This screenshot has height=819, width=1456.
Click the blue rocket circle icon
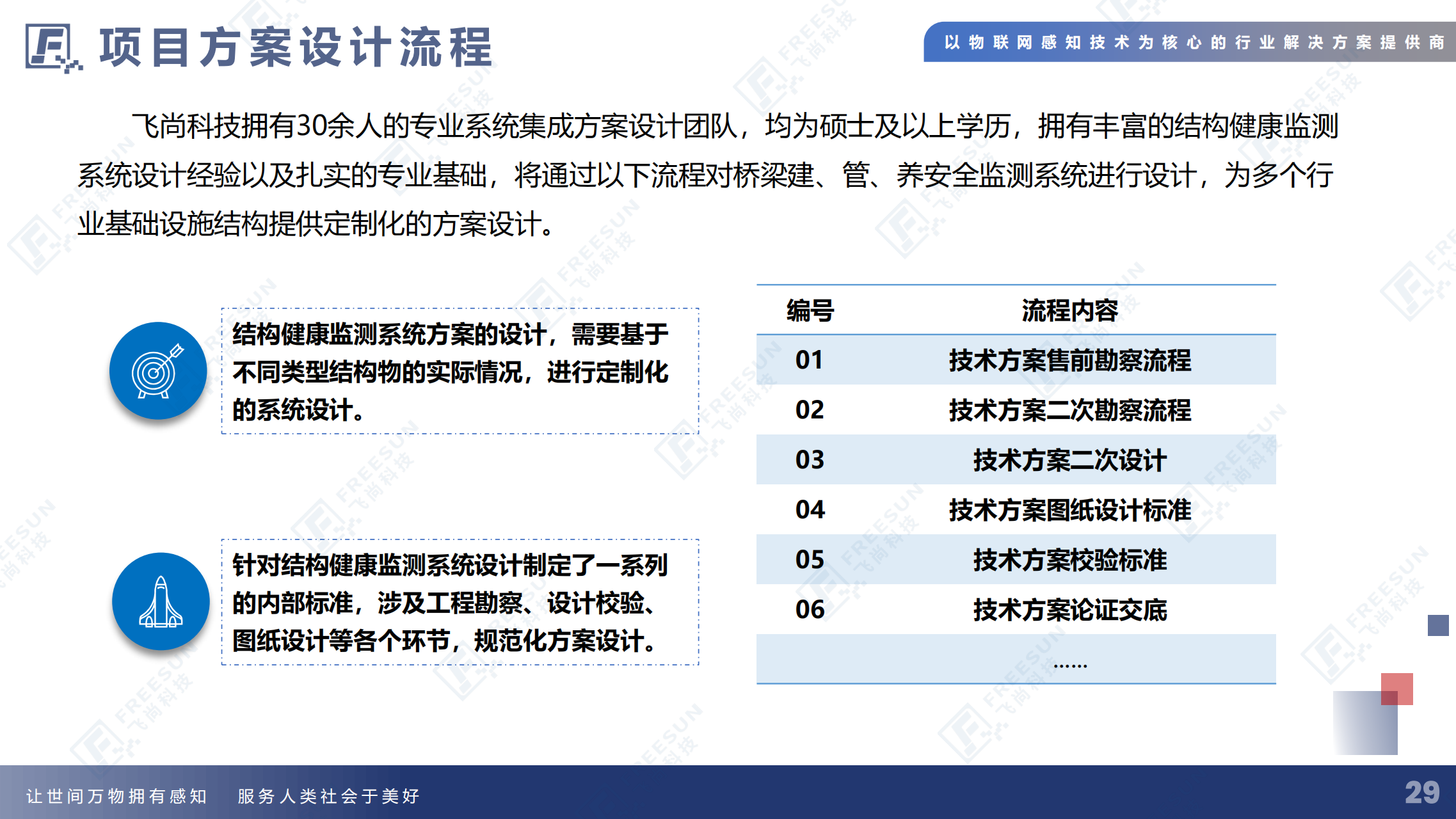pos(161,601)
